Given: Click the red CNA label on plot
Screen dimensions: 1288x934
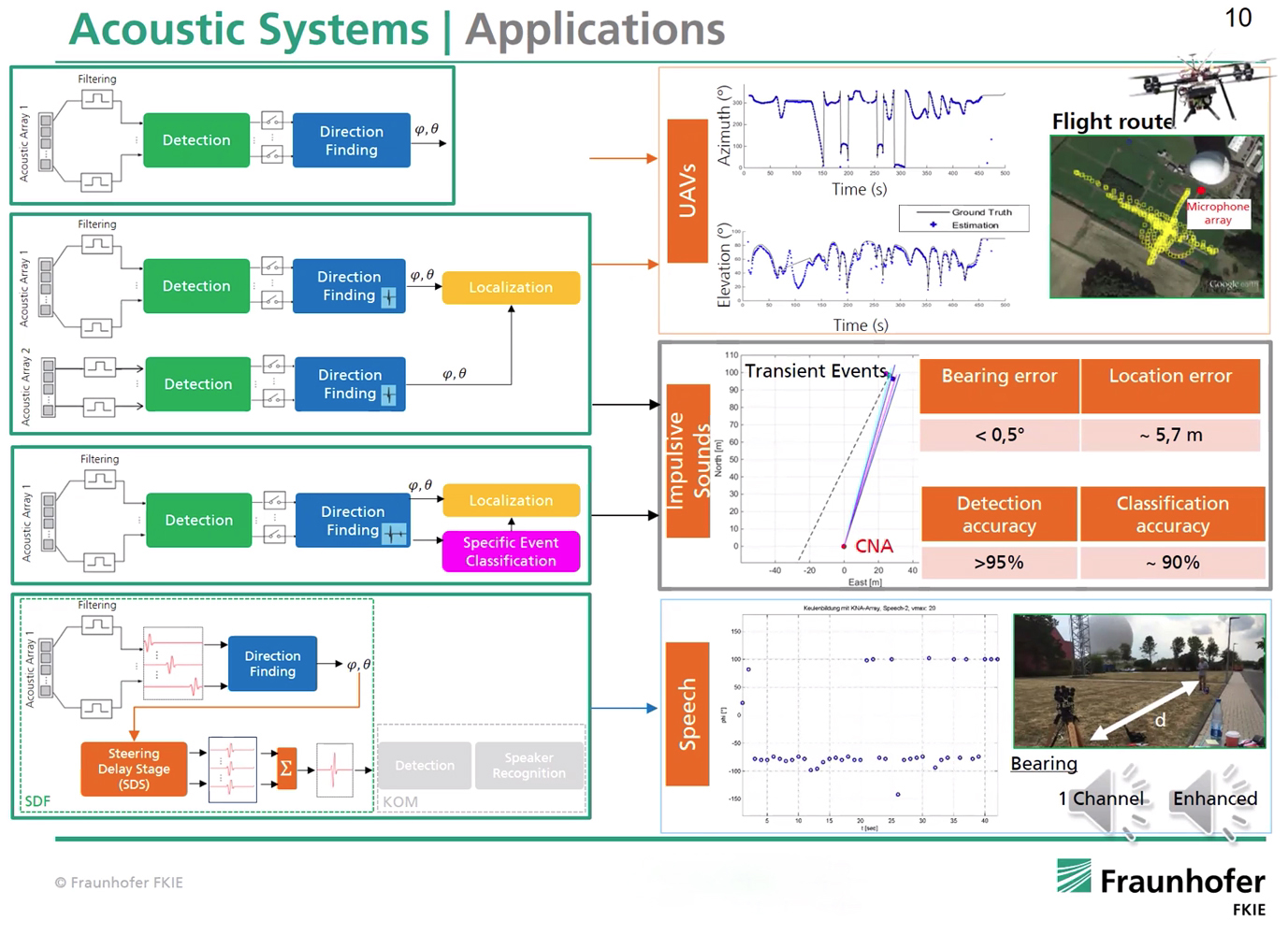Looking at the screenshot, I should click(x=874, y=546).
